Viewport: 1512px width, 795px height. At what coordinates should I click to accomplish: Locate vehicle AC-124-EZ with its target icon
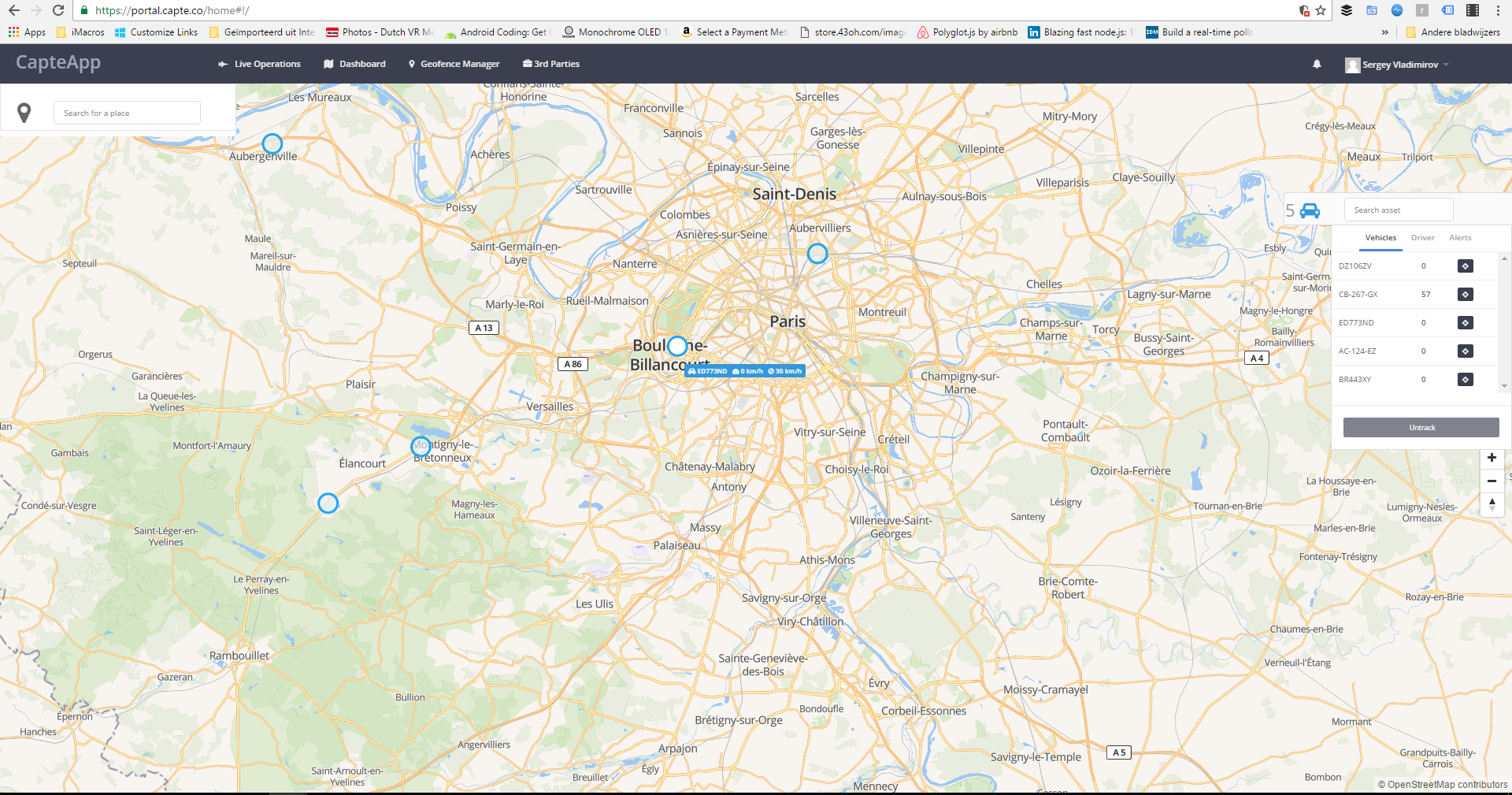pos(1465,351)
